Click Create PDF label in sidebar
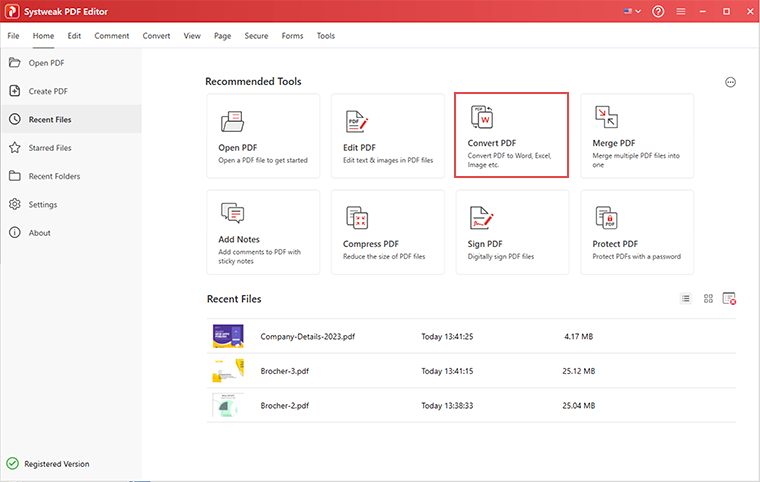Screen dimensions: 760x482 click(48, 91)
